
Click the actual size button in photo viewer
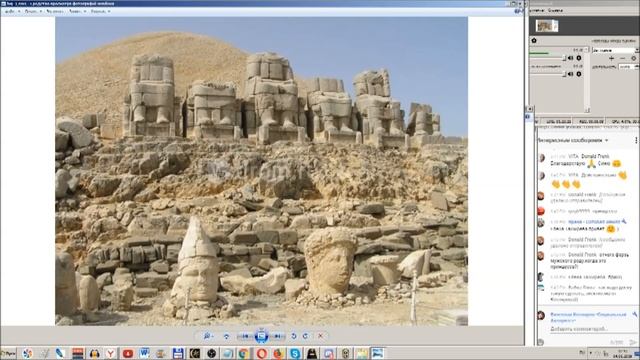(226, 336)
